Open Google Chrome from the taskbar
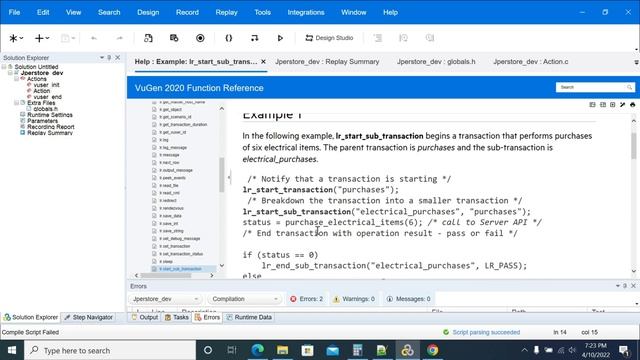Image resolution: width=640 pixels, height=360 pixels. [432, 350]
